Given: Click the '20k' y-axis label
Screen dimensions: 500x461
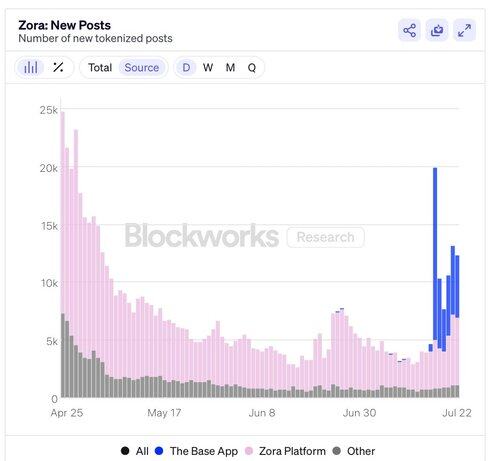Looking at the screenshot, I should (49, 168).
